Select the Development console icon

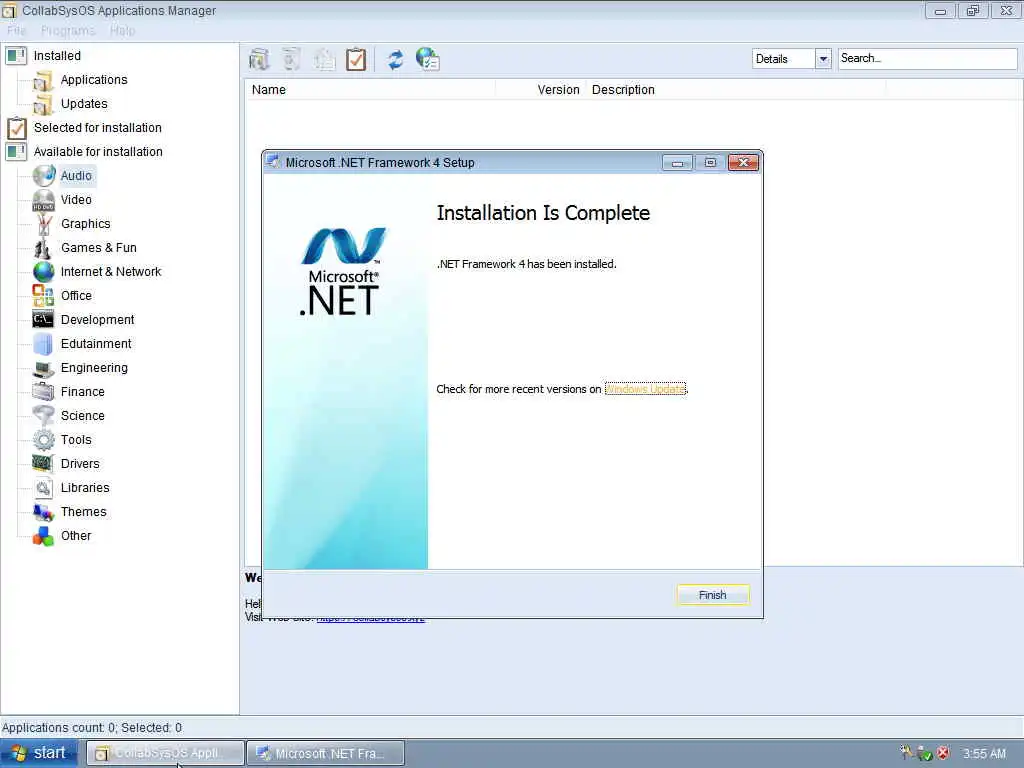(x=44, y=320)
